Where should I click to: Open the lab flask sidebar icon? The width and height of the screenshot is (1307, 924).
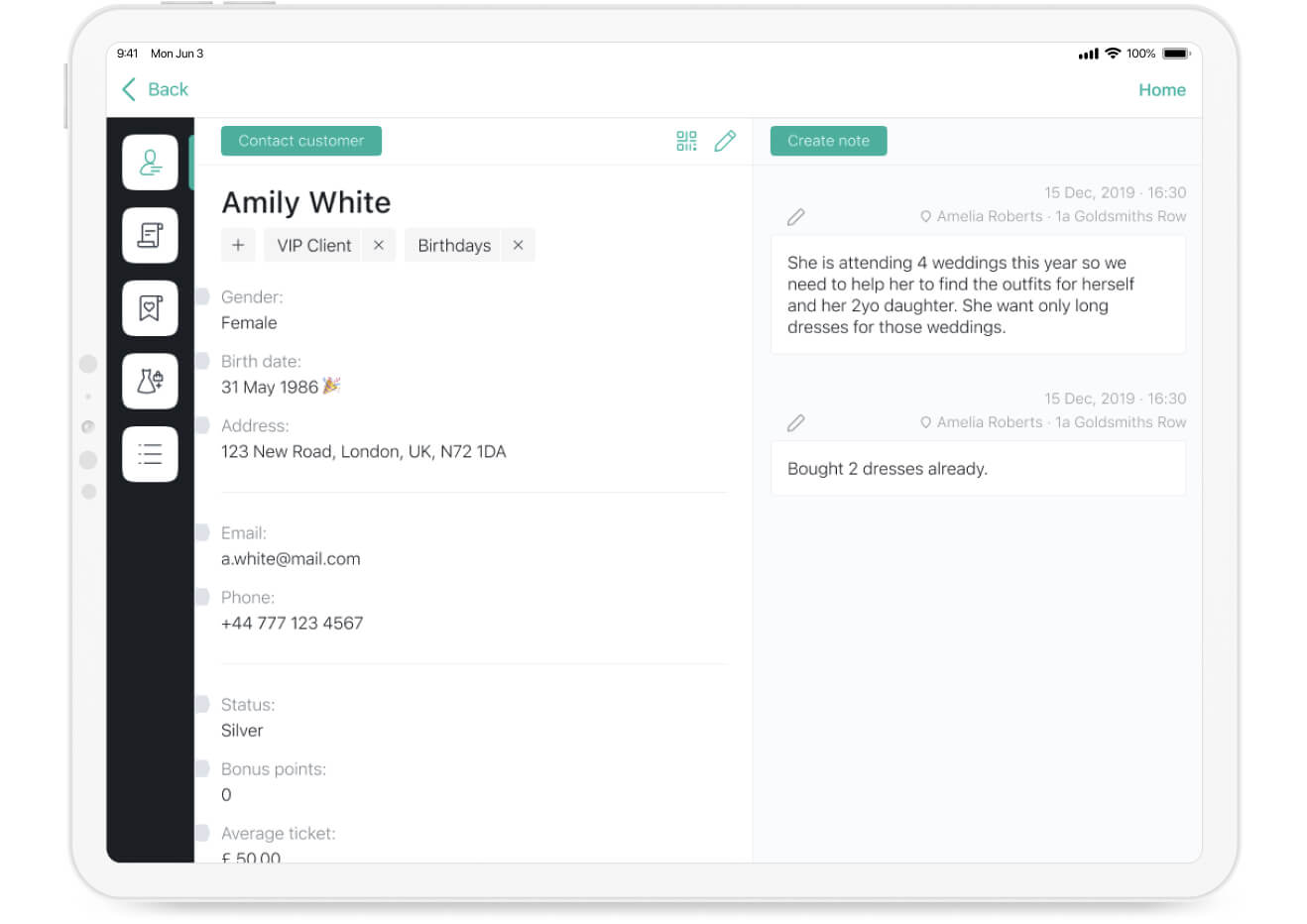tap(150, 381)
